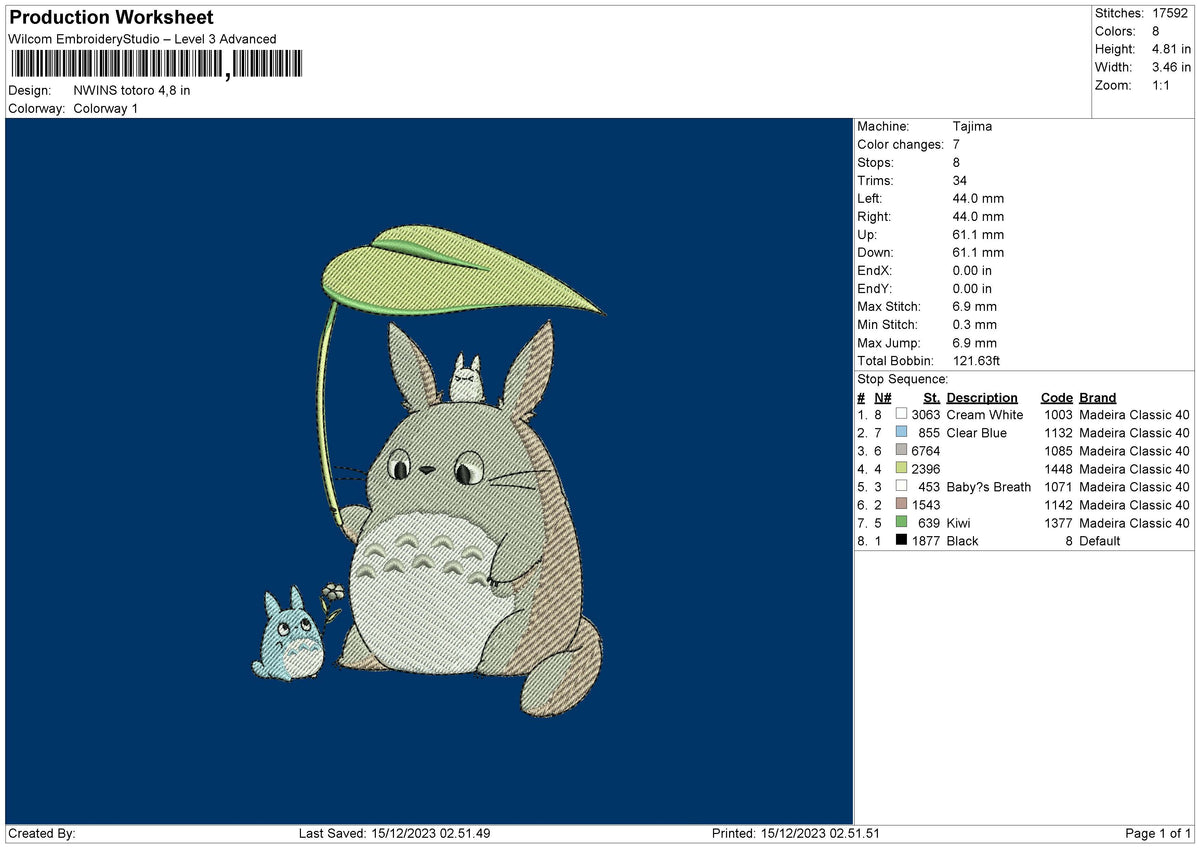The image size is (1200, 848).
Task: Click the Min Stitch value 0.3 mm
Action: [974, 324]
